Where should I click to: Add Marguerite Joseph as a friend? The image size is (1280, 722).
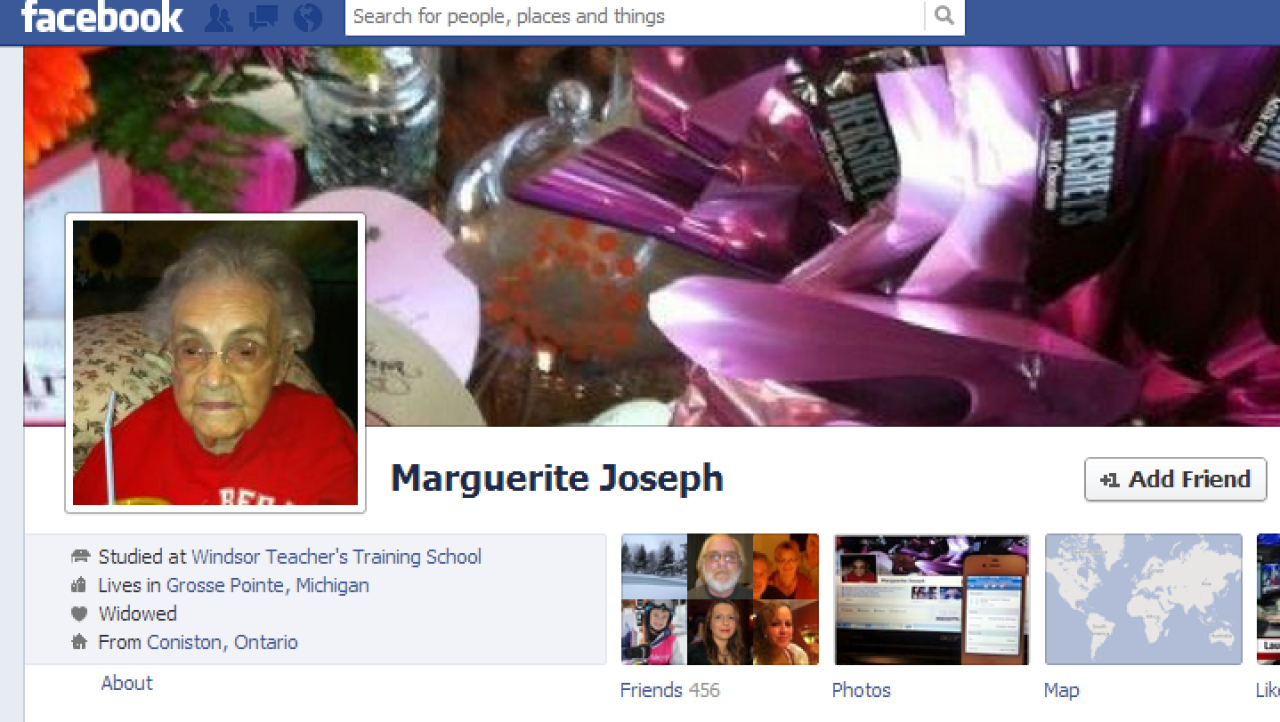pyautogui.click(x=1175, y=479)
